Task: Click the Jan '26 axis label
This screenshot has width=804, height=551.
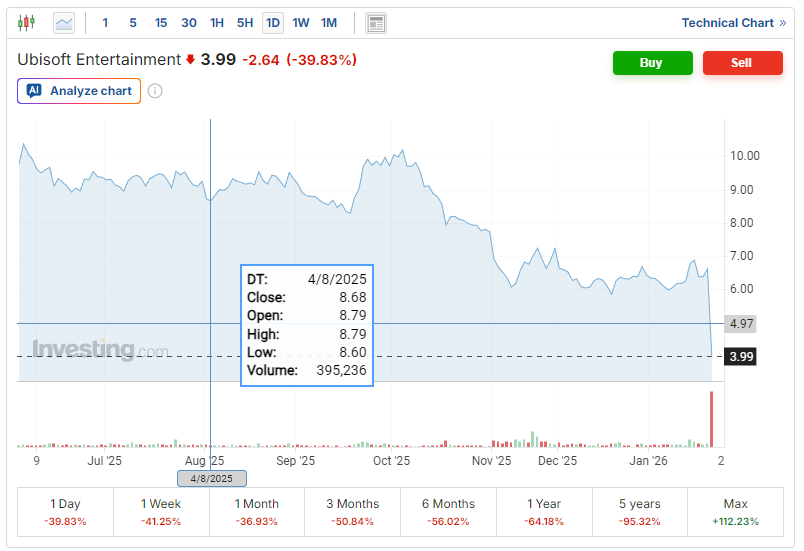Action: tap(648, 461)
